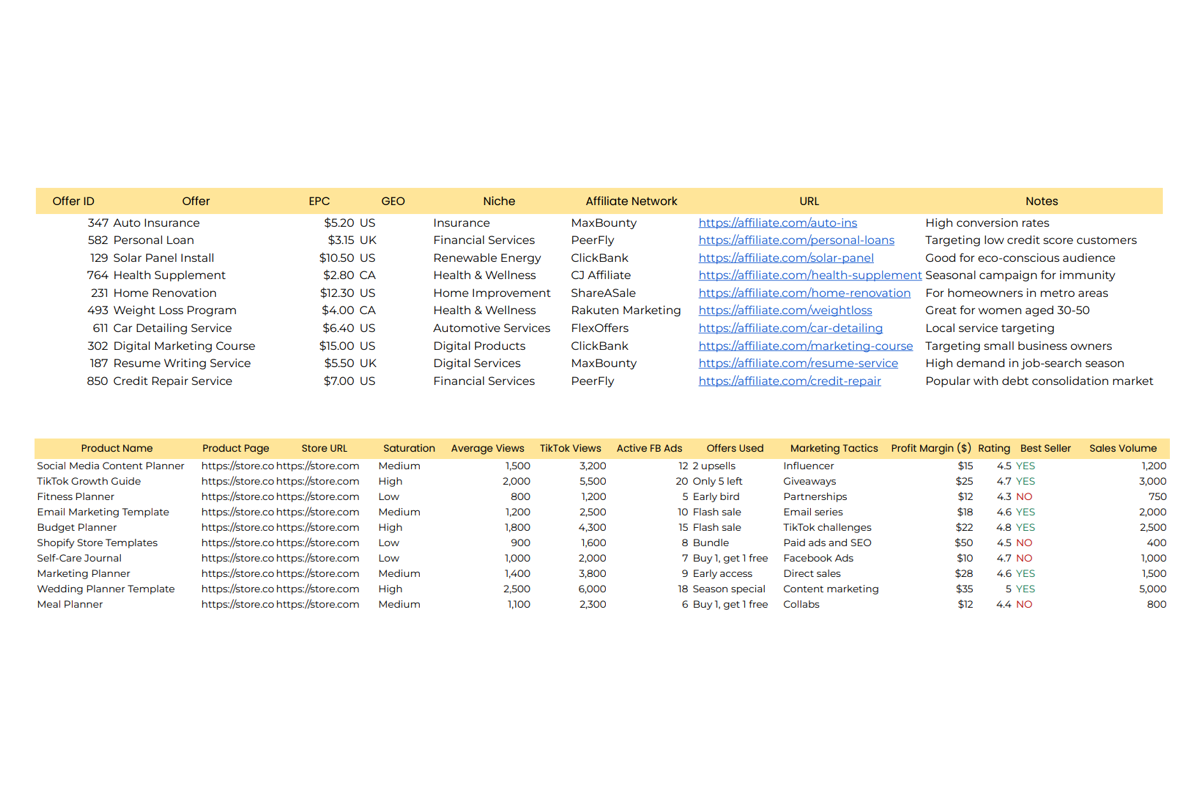Click the solar-panel affiliate URL
The height and width of the screenshot is (800, 1200).
(x=785, y=258)
